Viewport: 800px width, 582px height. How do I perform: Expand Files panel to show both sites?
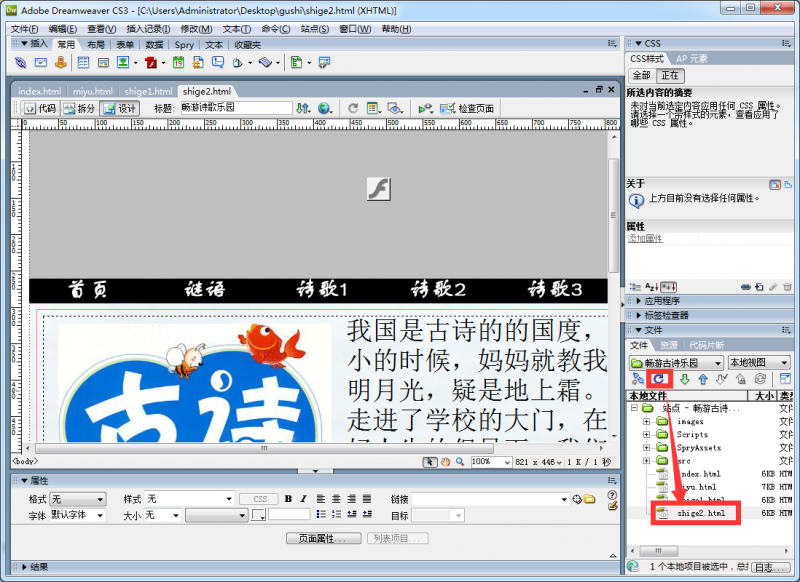(x=785, y=379)
